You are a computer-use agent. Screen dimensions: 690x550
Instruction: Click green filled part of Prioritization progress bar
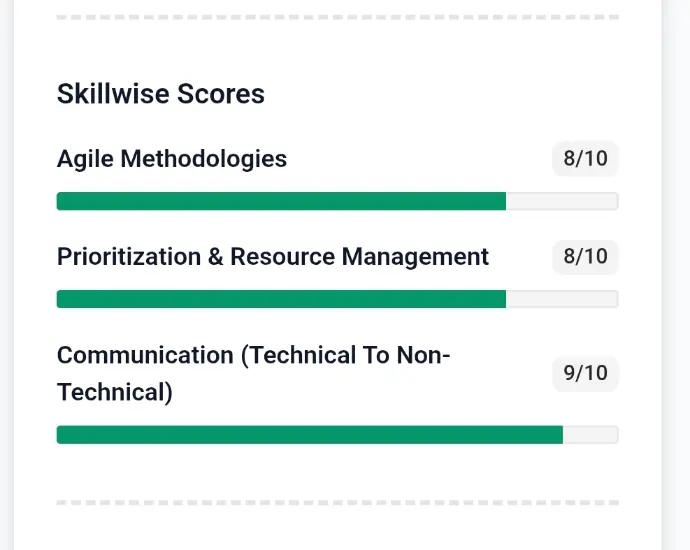[x=281, y=299]
